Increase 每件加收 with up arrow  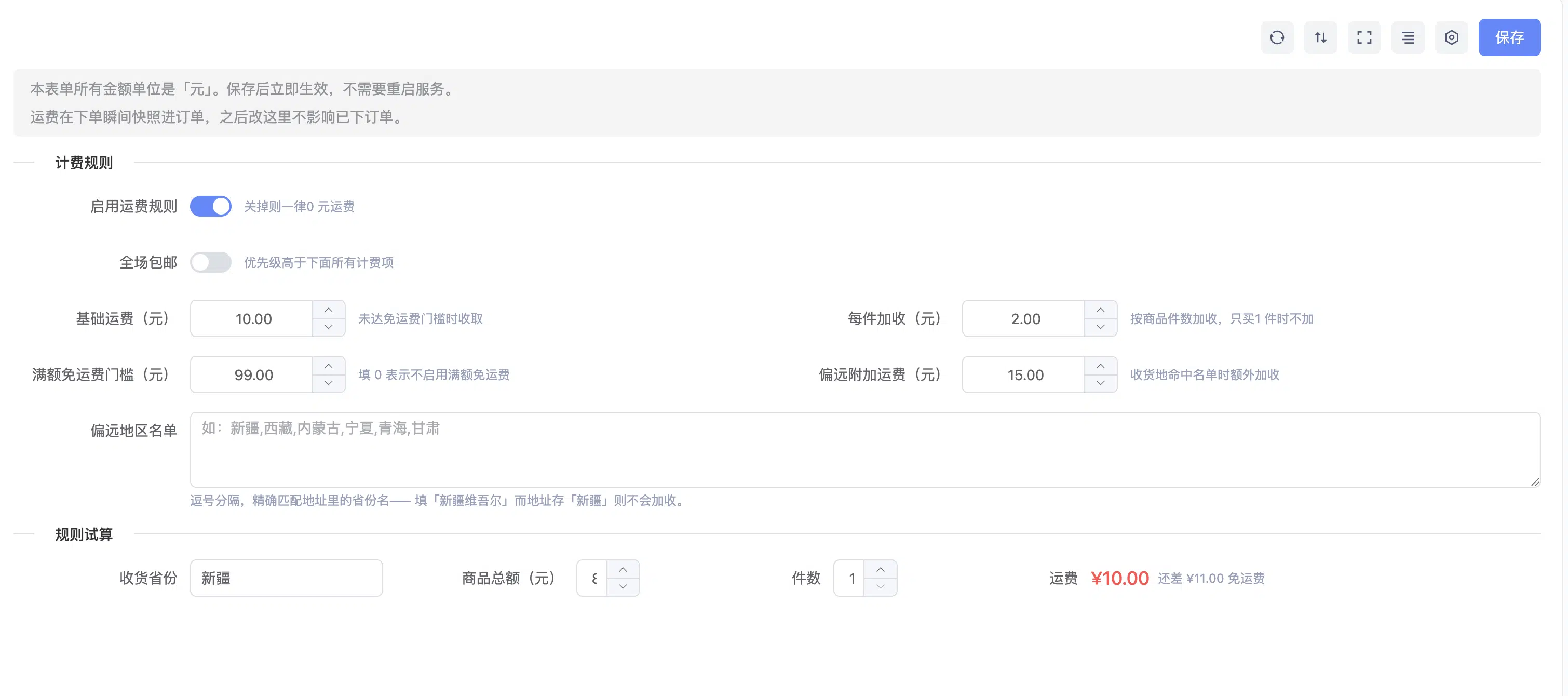[x=1101, y=310]
